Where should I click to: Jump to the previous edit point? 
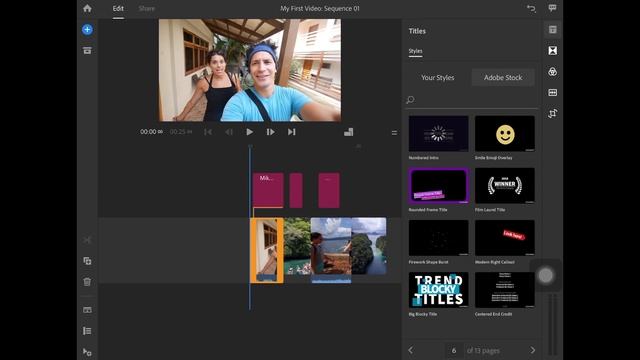coord(208,132)
